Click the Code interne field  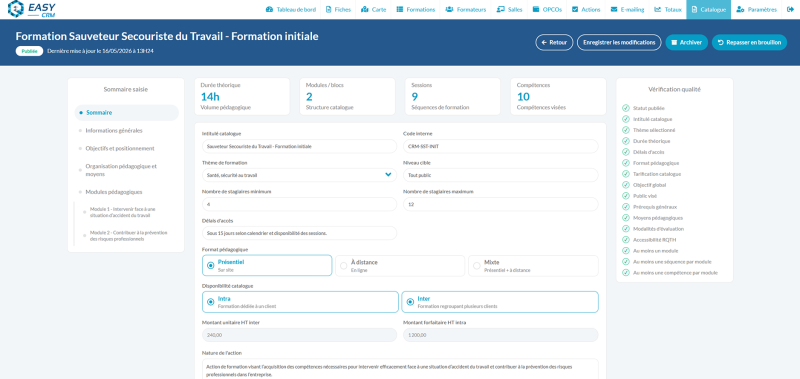tap(500, 146)
